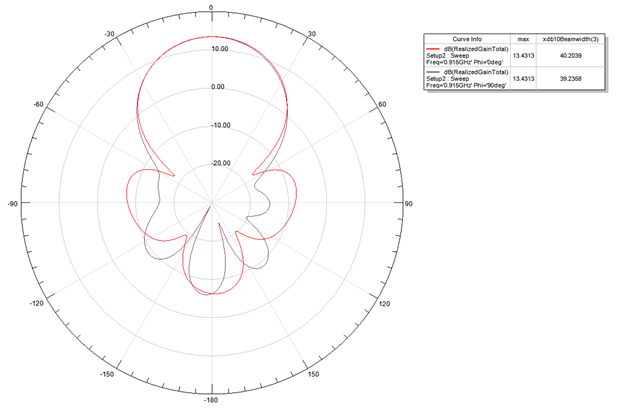Click the -150 degree angle label

(x=107, y=374)
